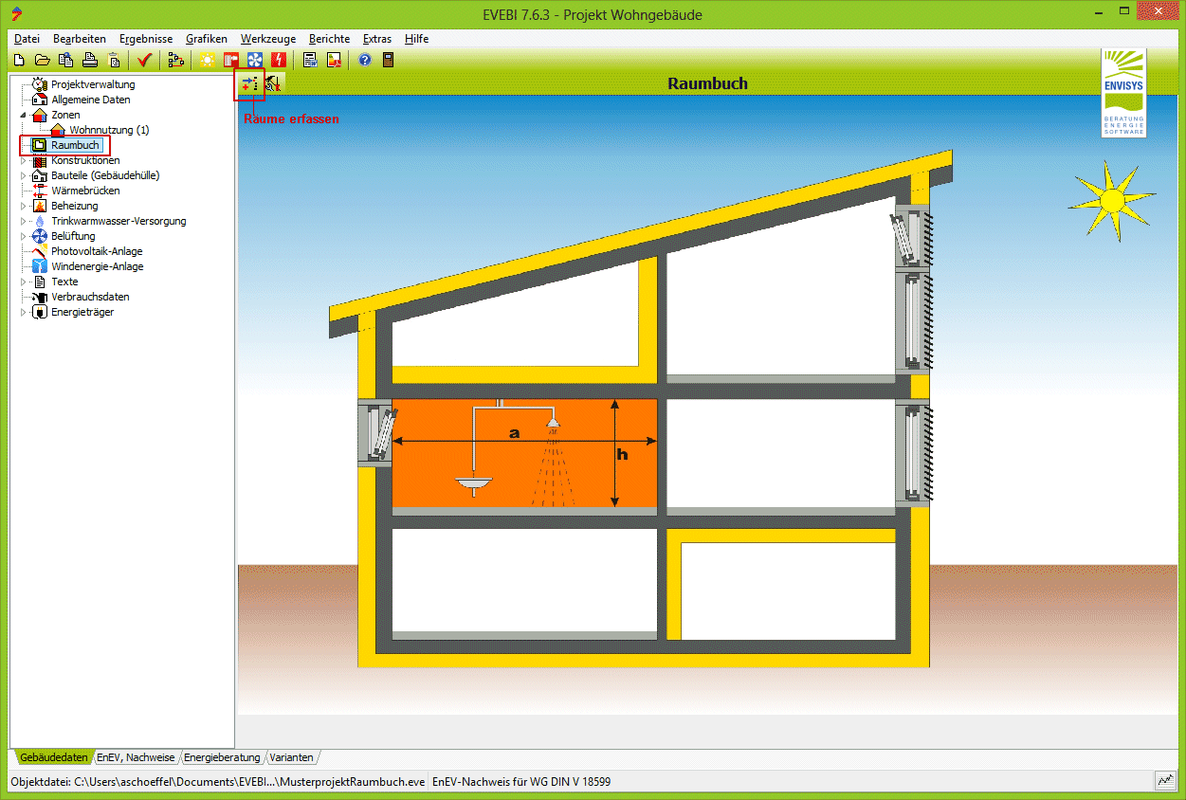Switch to the EnEV, Nachweise tab
1186x800 pixels.
coord(135,758)
